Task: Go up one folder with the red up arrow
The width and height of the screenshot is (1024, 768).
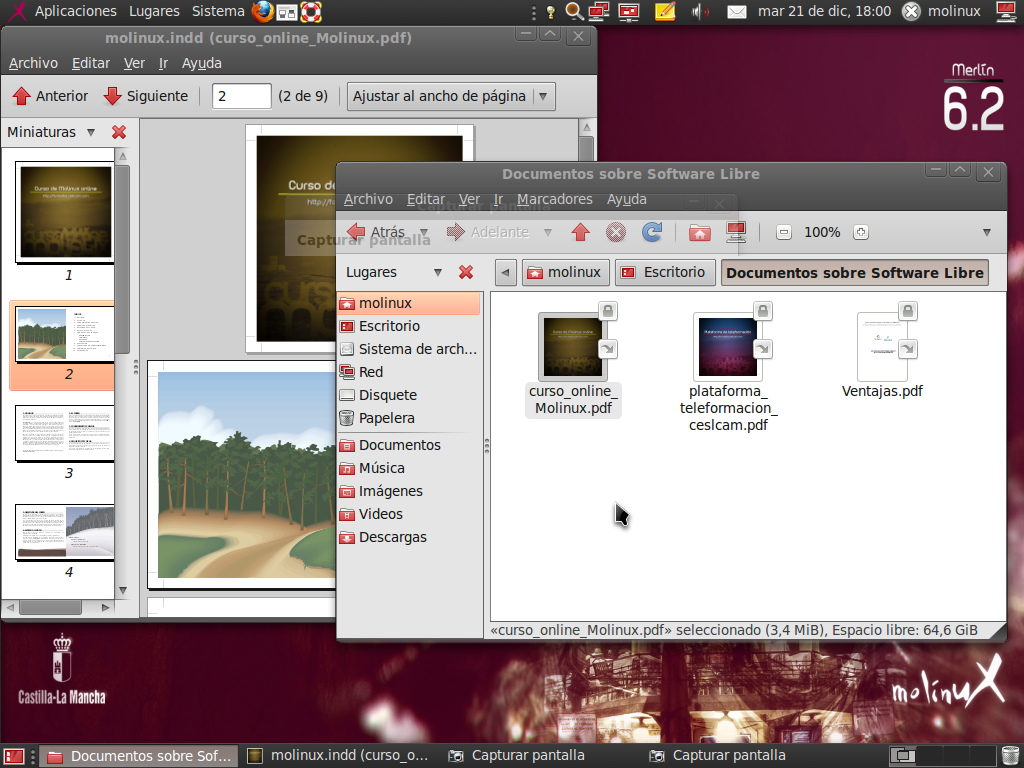Action: pyautogui.click(x=581, y=232)
